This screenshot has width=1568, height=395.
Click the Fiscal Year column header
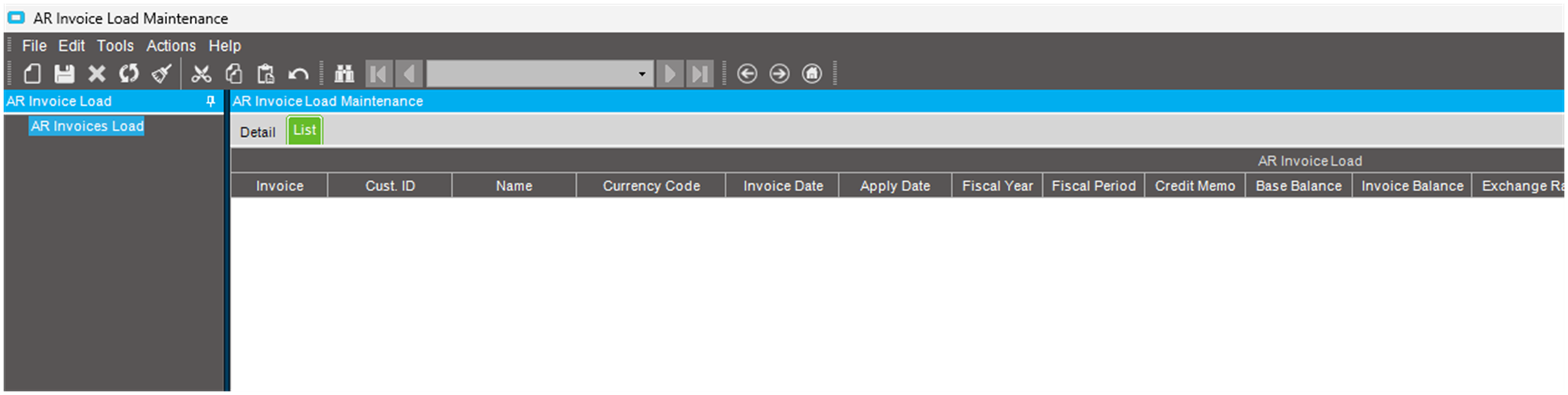tap(998, 186)
